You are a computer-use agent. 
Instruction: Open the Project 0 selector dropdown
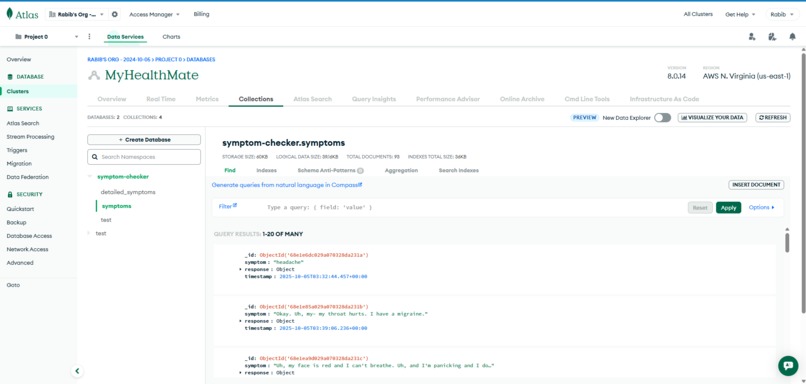46,36
